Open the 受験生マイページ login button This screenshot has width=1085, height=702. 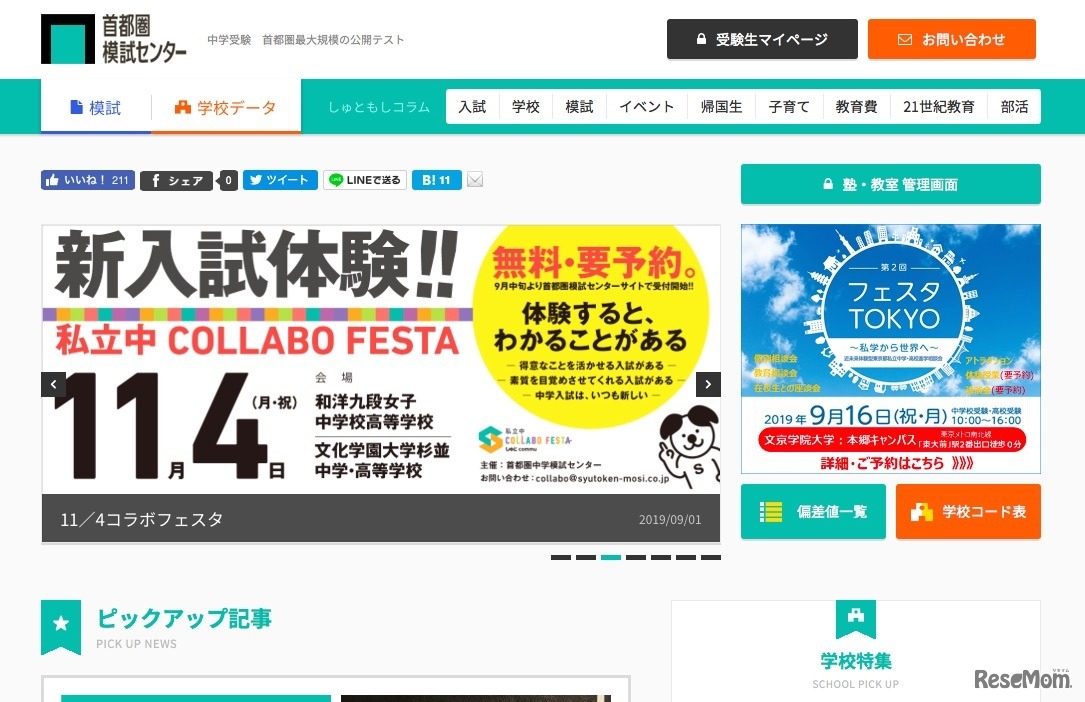click(762, 39)
